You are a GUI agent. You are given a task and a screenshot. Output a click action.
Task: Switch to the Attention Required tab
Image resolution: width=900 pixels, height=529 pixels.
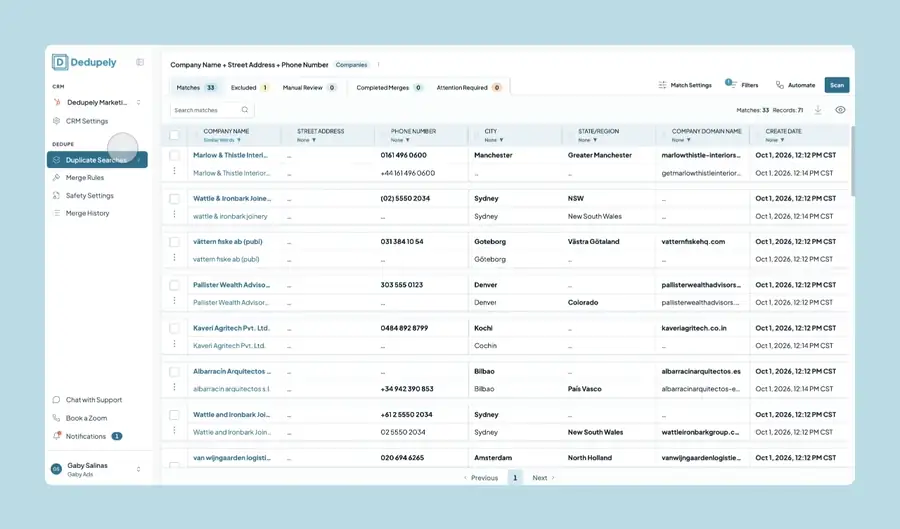coord(469,88)
